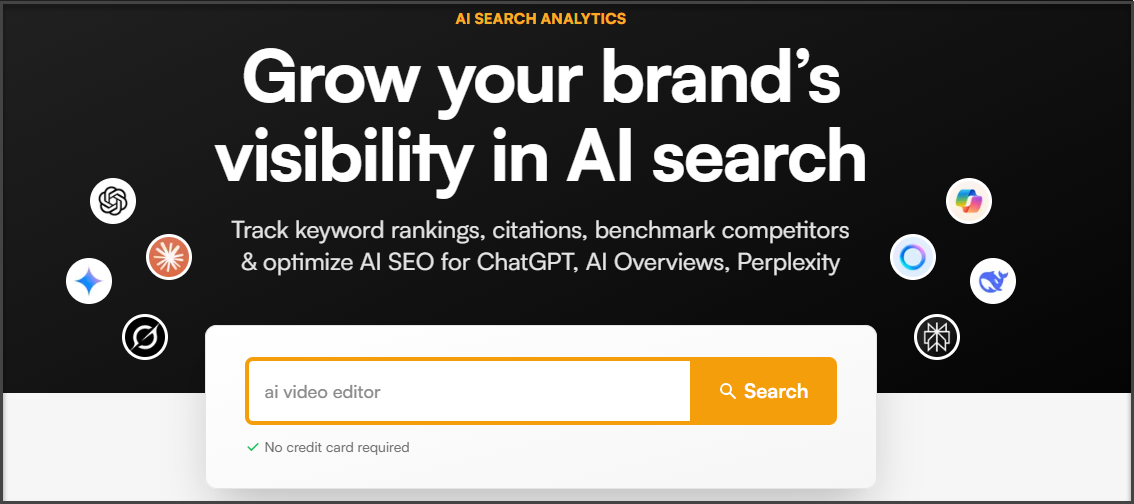Click the "Track keyword rankings" subheading line
The height and width of the screenshot is (504, 1134).
(540, 230)
